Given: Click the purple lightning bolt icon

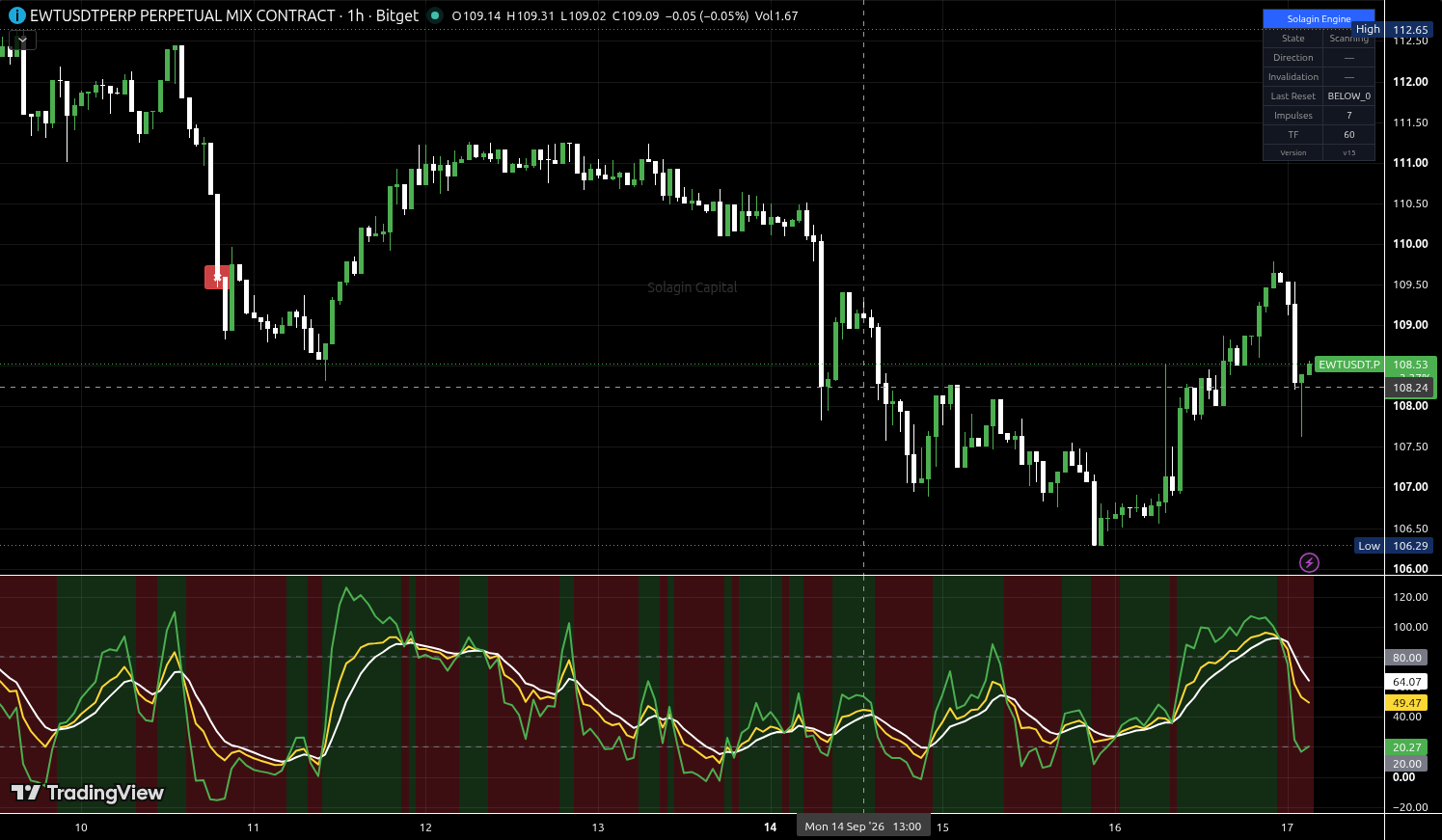Looking at the screenshot, I should [x=1309, y=562].
